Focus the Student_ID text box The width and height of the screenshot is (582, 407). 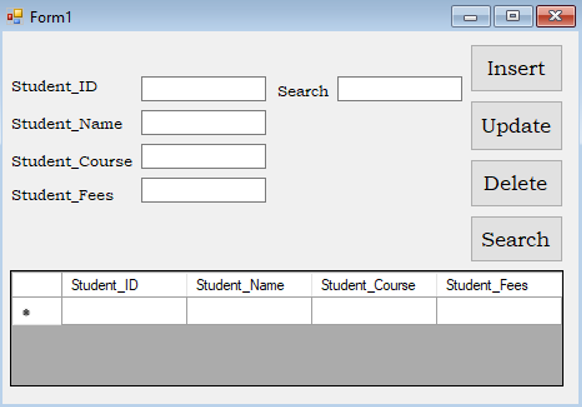coord(203,89)
